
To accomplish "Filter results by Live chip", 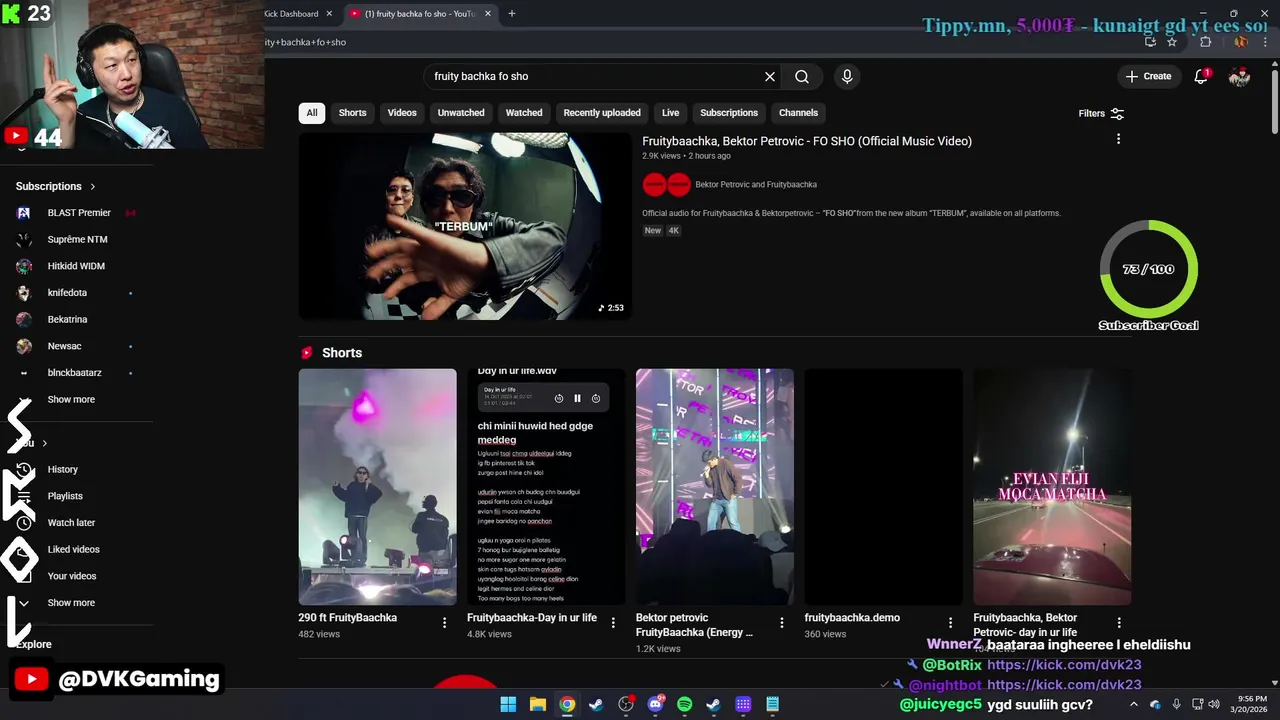I will coord(670,113).
